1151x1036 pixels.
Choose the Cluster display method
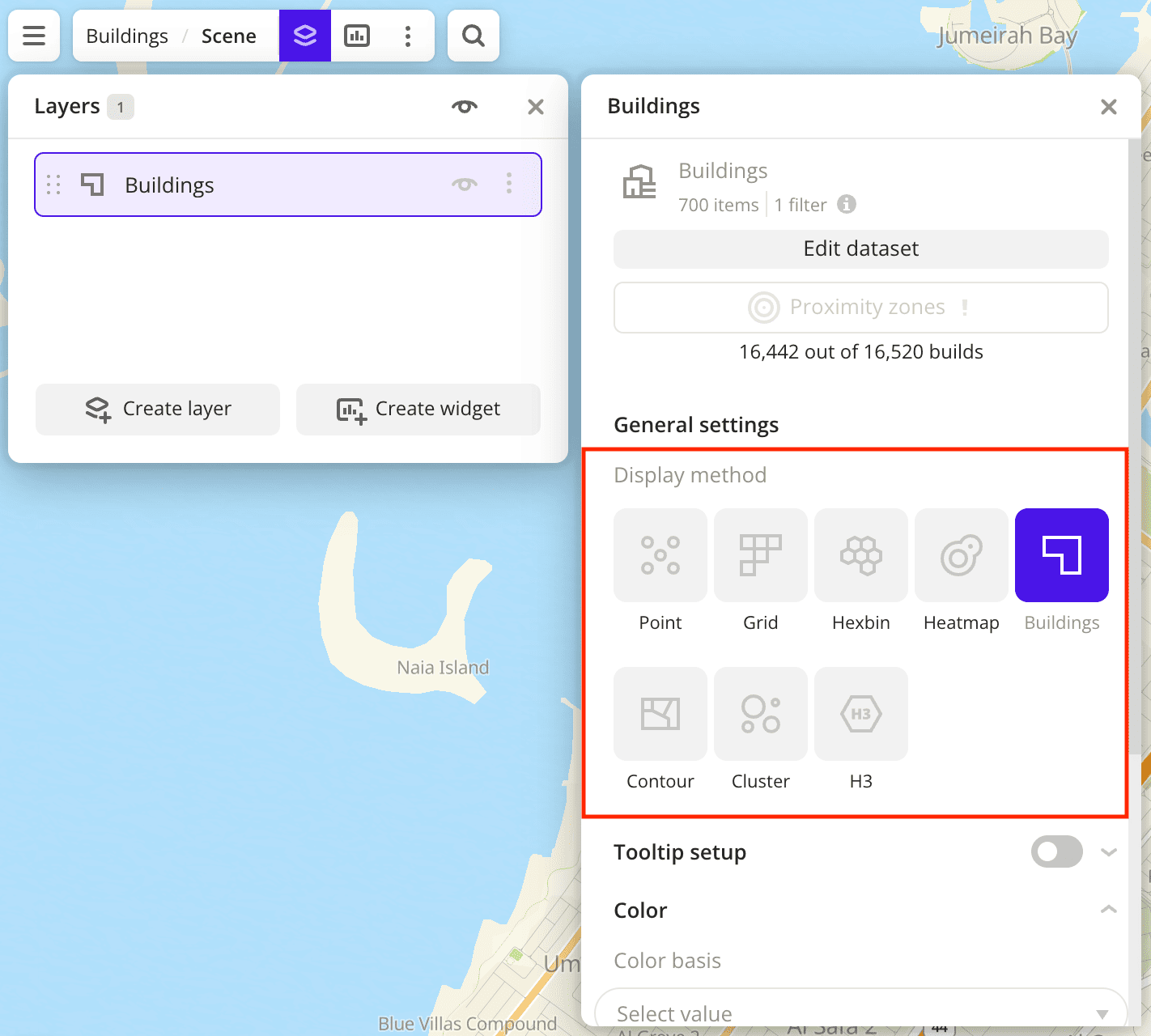click(760, 714)
